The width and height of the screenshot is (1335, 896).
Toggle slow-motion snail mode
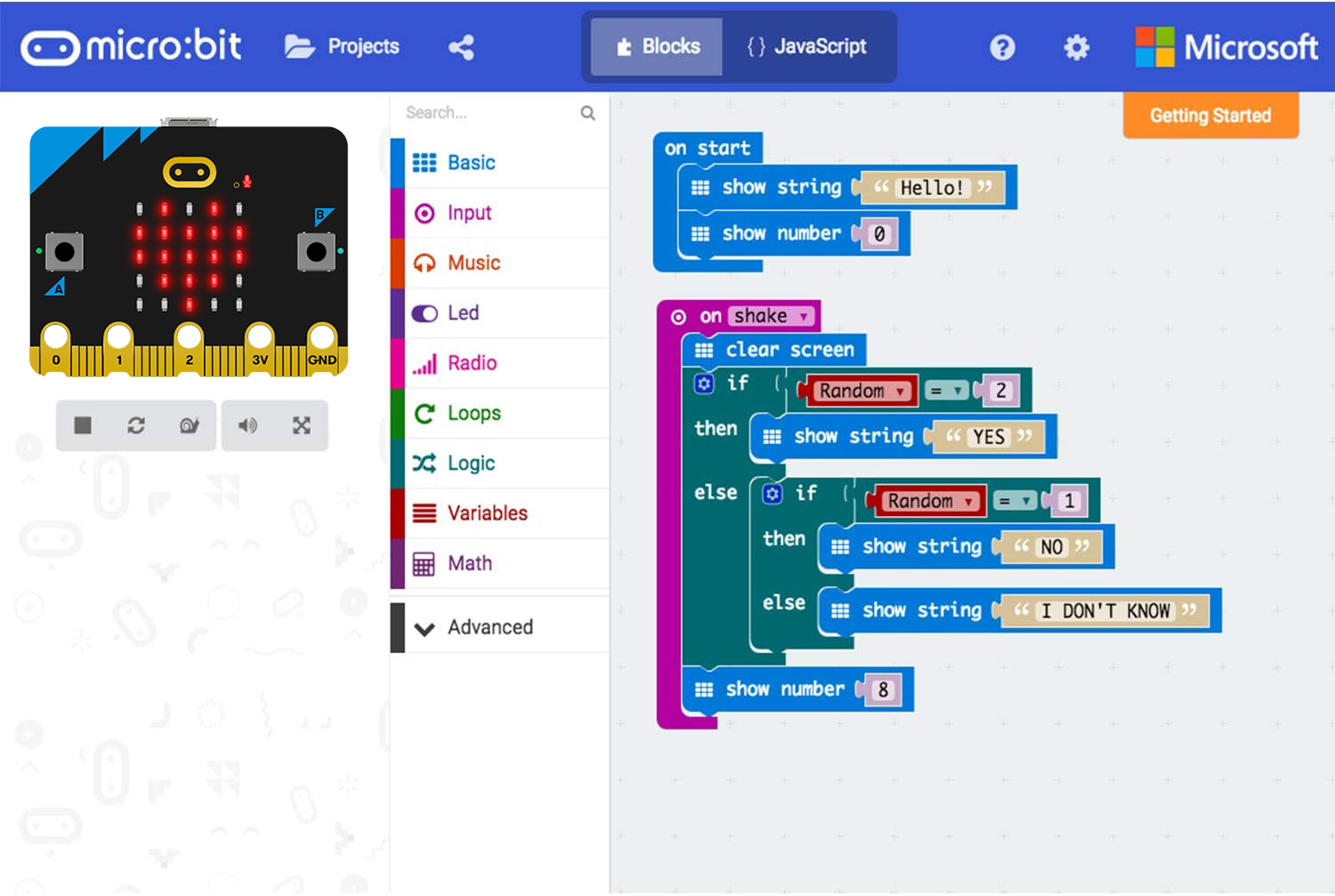[x=189, y=425]
